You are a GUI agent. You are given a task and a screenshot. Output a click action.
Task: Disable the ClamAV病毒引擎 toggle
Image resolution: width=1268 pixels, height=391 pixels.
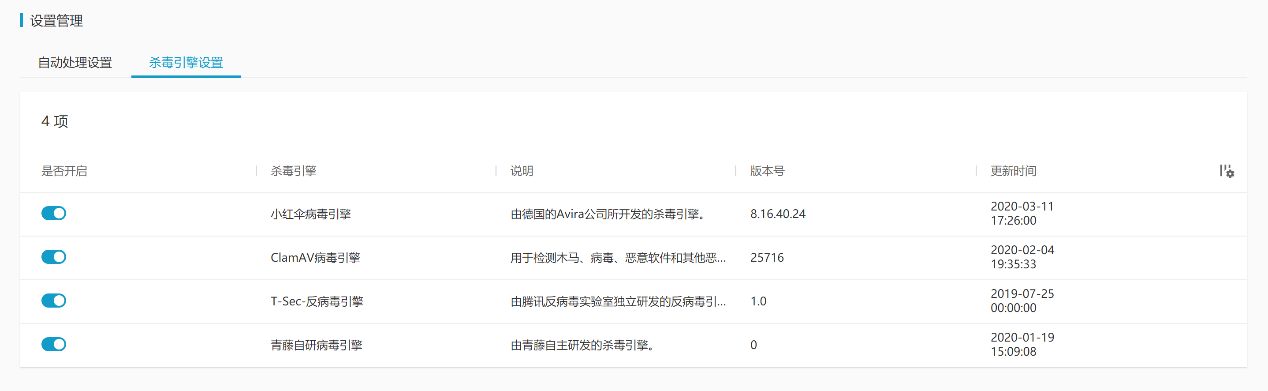point(53,257)
